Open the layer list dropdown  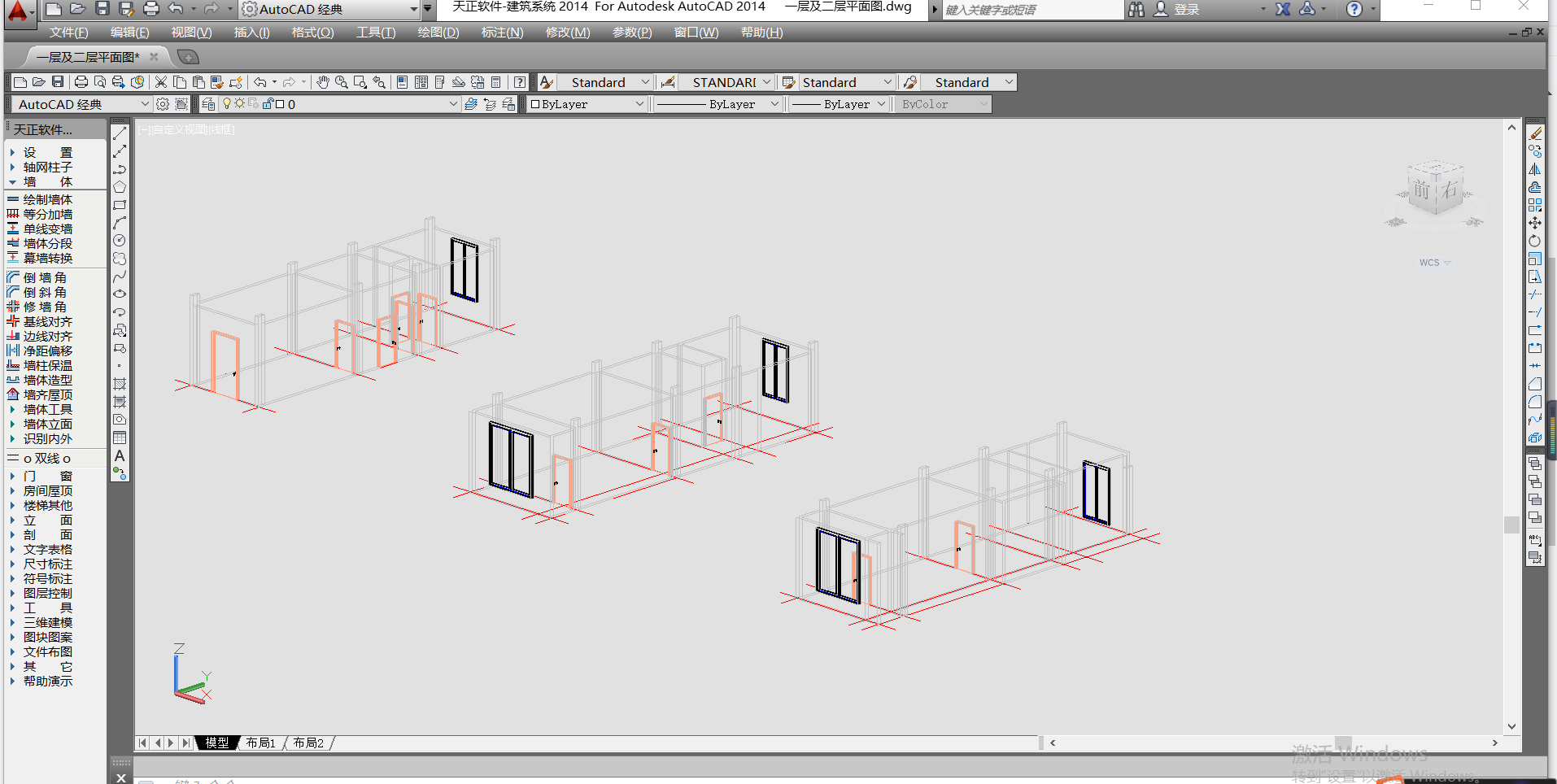click(x=340, y=104)
